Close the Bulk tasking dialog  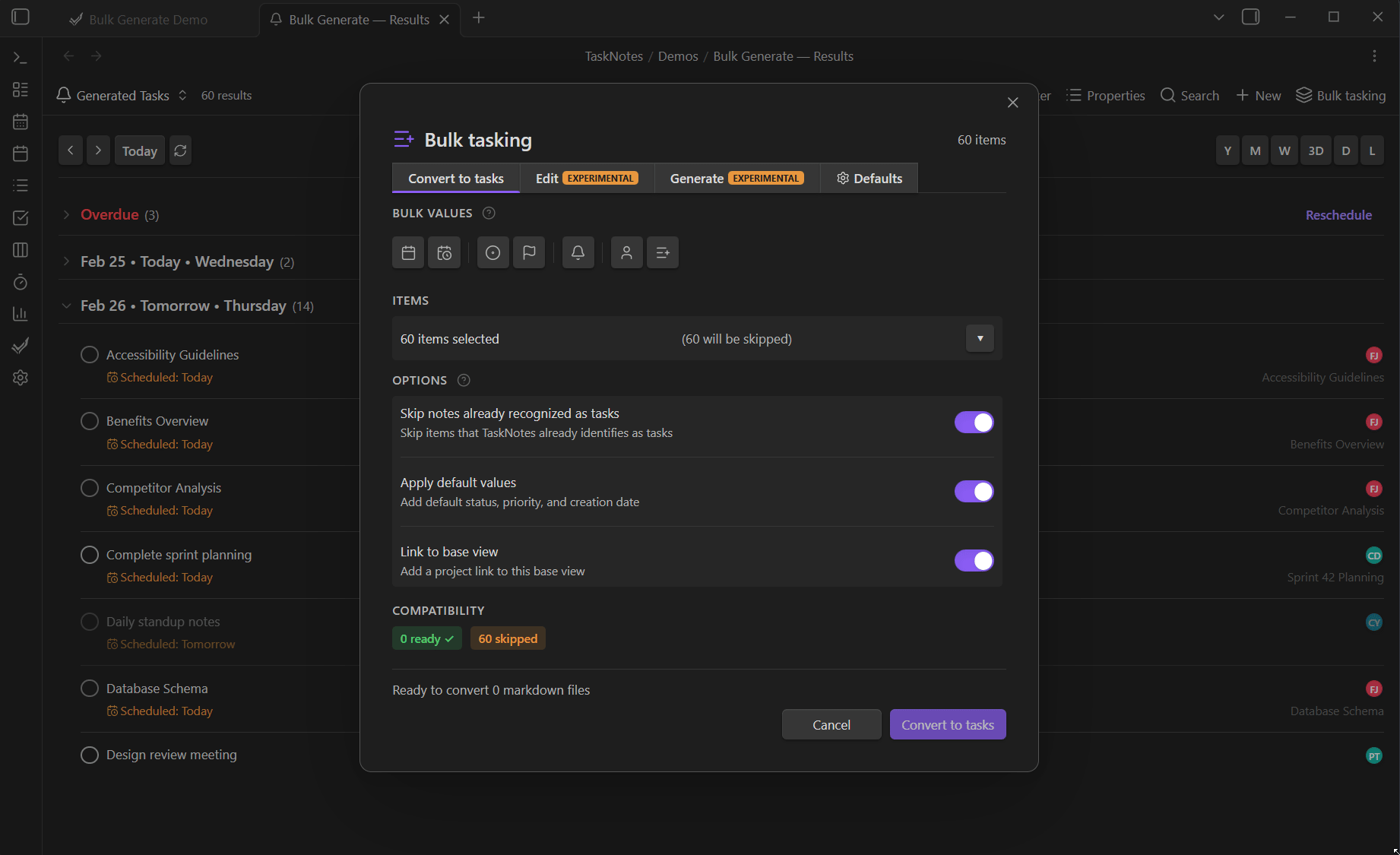pos(1012,103)
